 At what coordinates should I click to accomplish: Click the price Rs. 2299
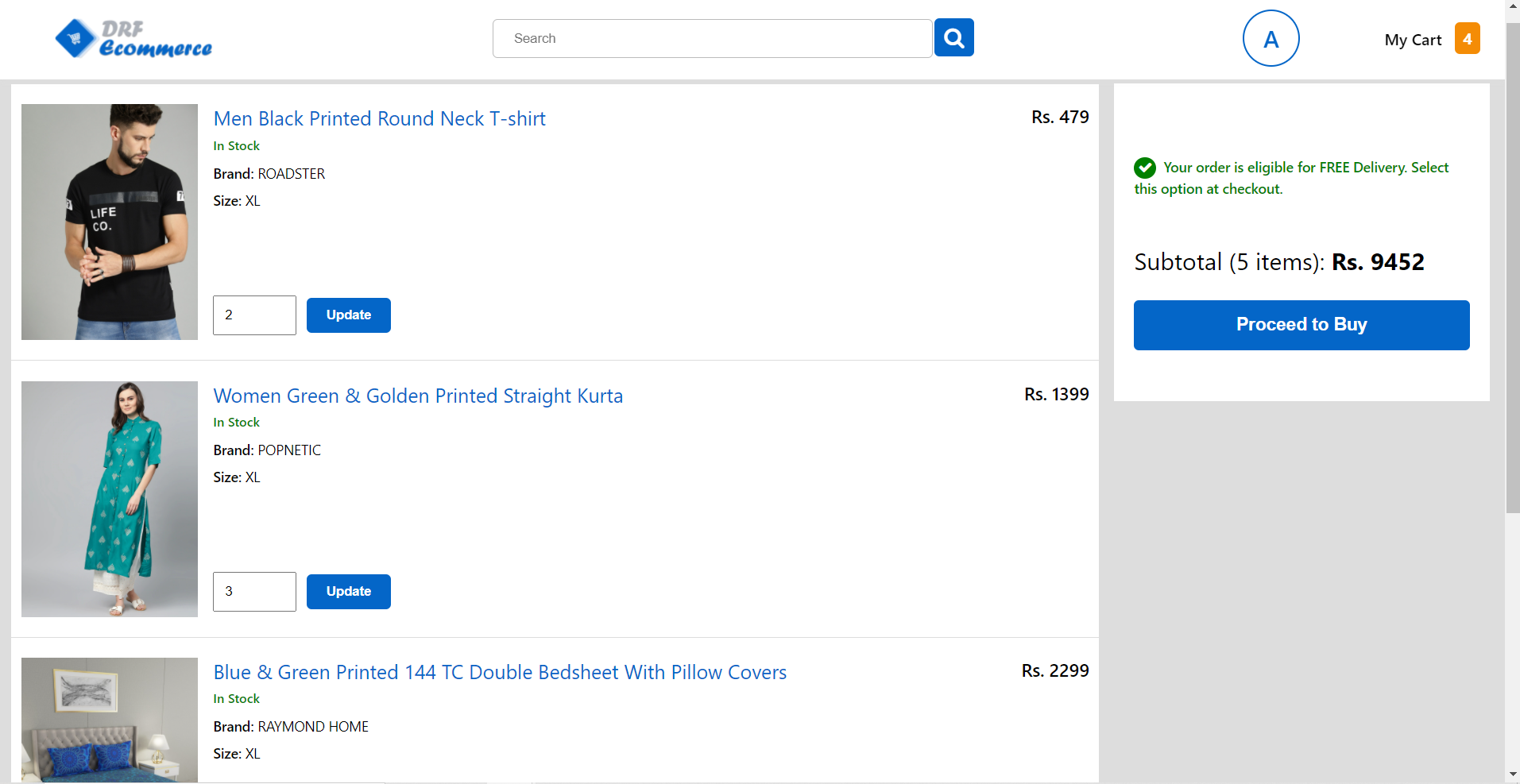(x=1055, y=670)
